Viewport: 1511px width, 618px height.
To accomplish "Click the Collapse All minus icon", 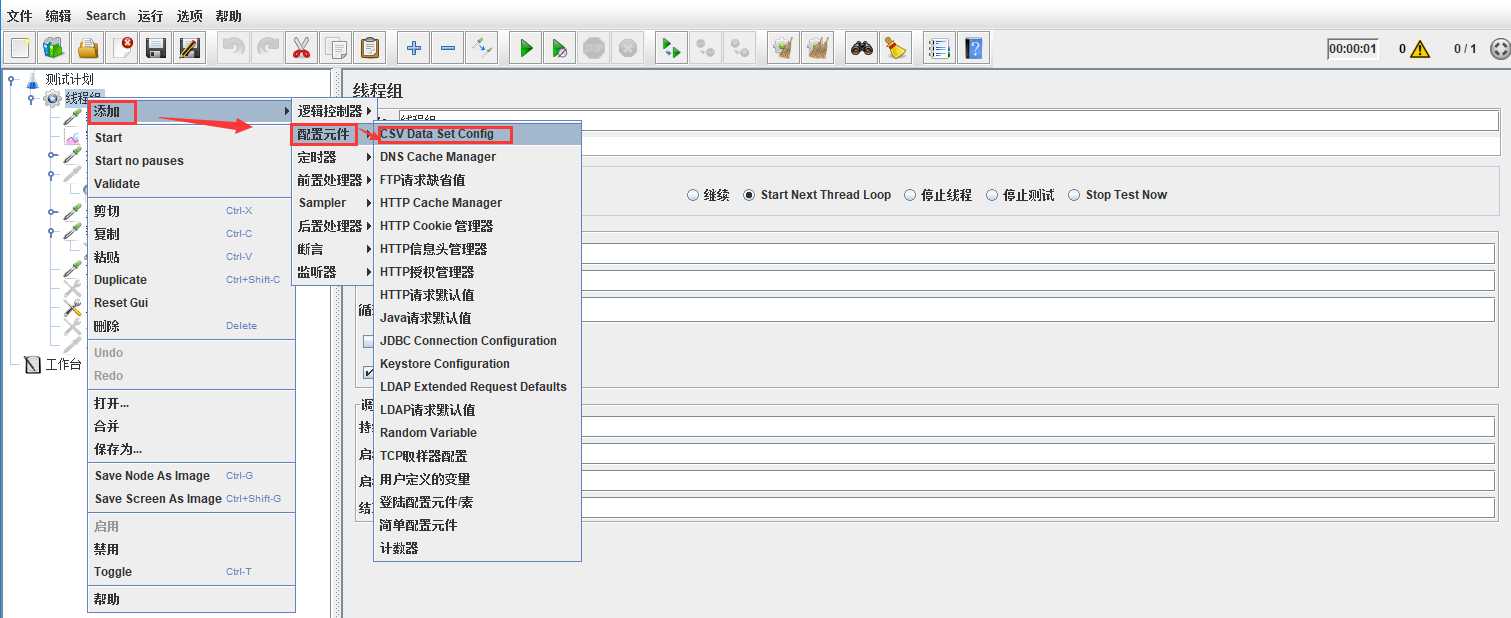I will [448, 47].
